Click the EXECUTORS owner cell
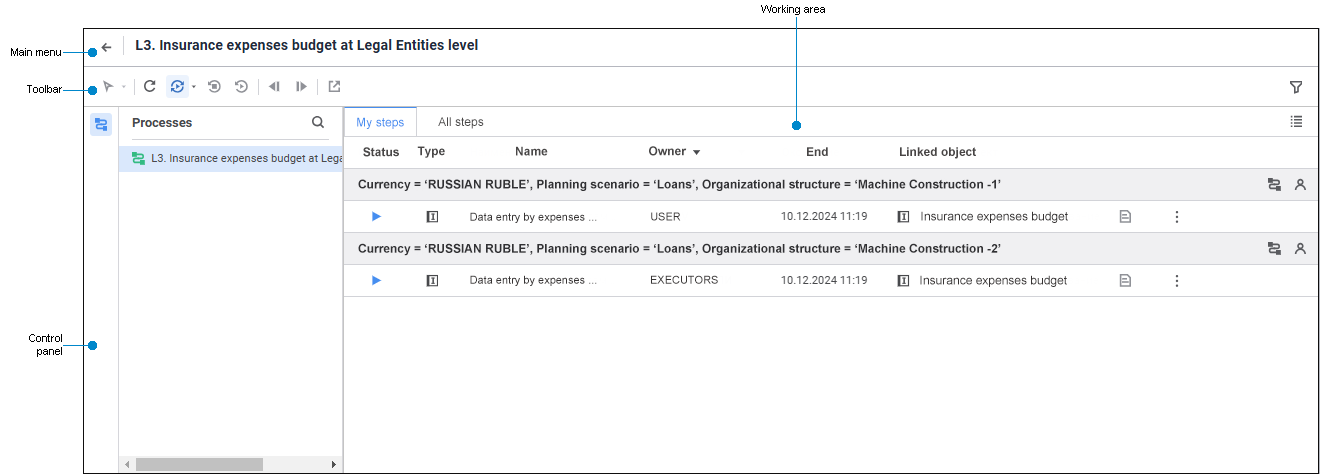The width and height of the screenshot is (1327, 474). point(684,281)
